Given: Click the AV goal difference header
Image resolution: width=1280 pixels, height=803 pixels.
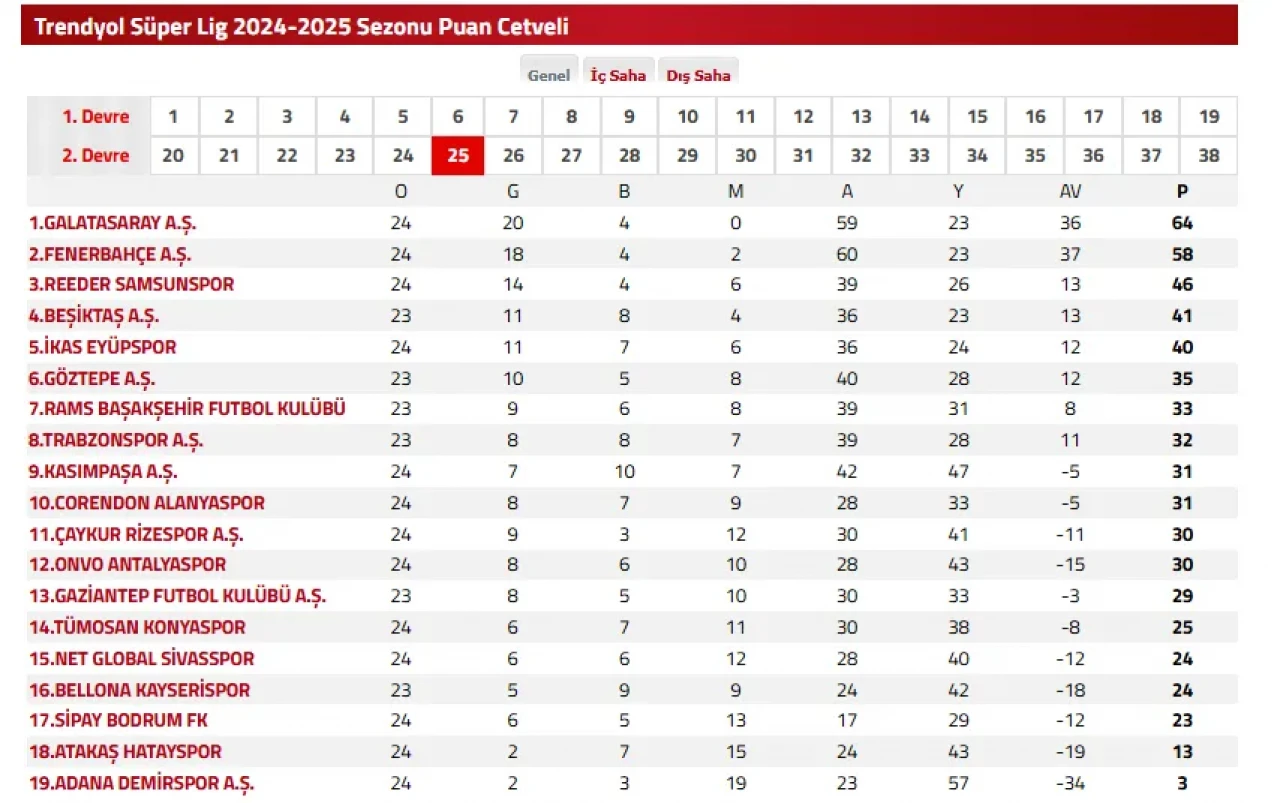Looking at the screenshot, I should [1070, 192].
